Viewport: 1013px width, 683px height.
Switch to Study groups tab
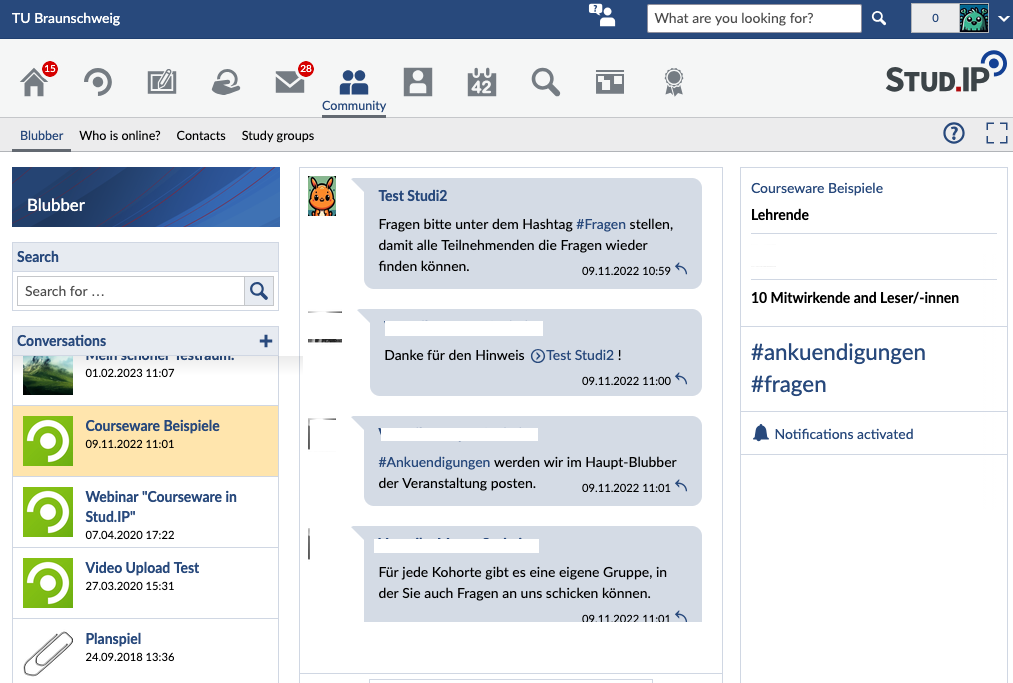[x=278, y=136]
